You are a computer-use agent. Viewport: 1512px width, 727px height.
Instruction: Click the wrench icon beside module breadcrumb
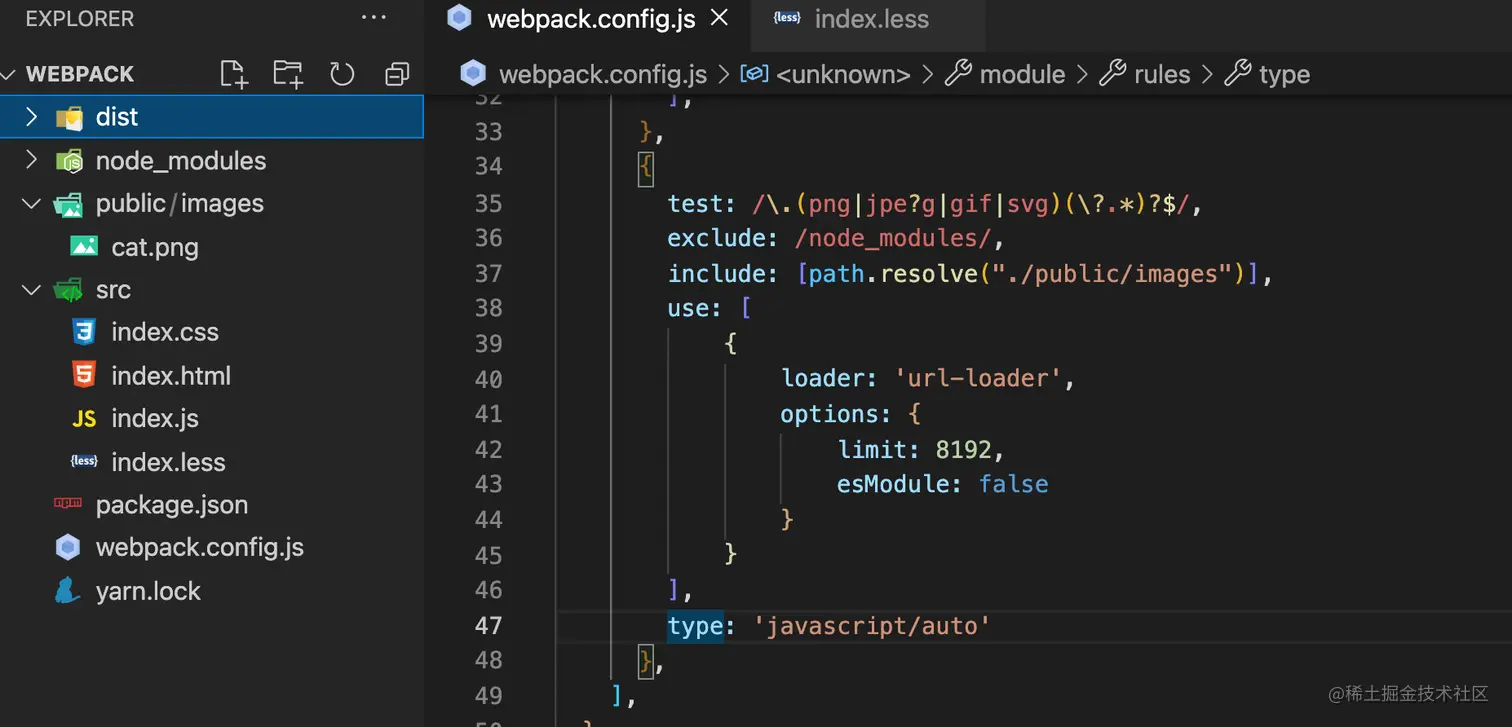(x=959, y=74)
